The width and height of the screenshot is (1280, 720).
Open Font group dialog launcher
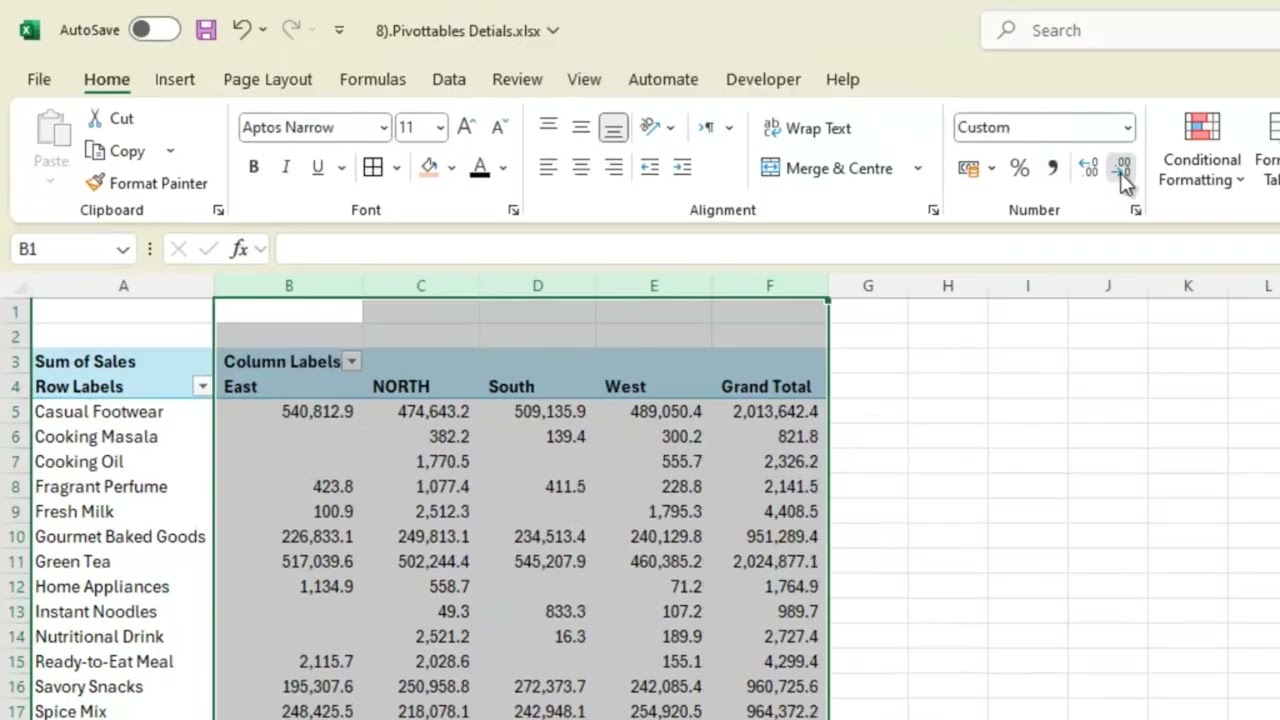(x=513, y=210)
